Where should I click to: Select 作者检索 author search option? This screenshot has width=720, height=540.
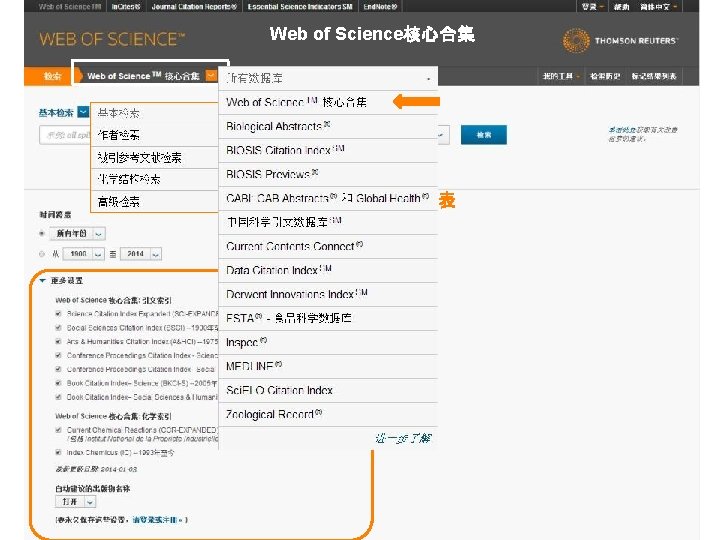[155, 135]
